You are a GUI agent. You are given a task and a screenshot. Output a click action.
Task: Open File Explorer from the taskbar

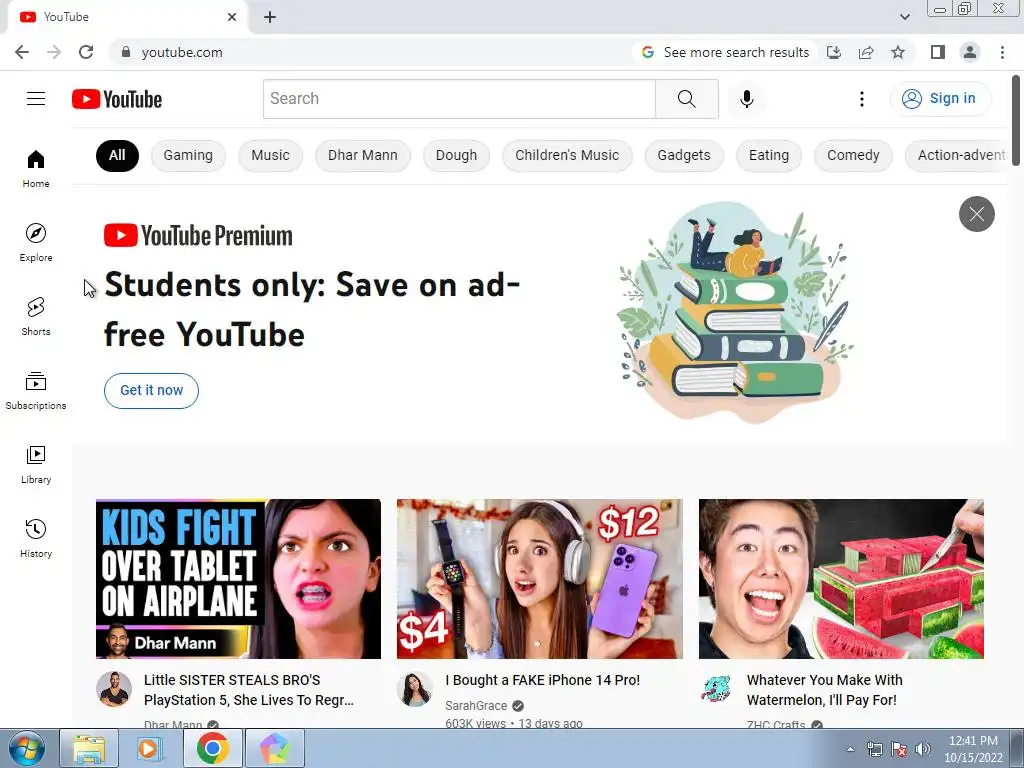[89, 748]
